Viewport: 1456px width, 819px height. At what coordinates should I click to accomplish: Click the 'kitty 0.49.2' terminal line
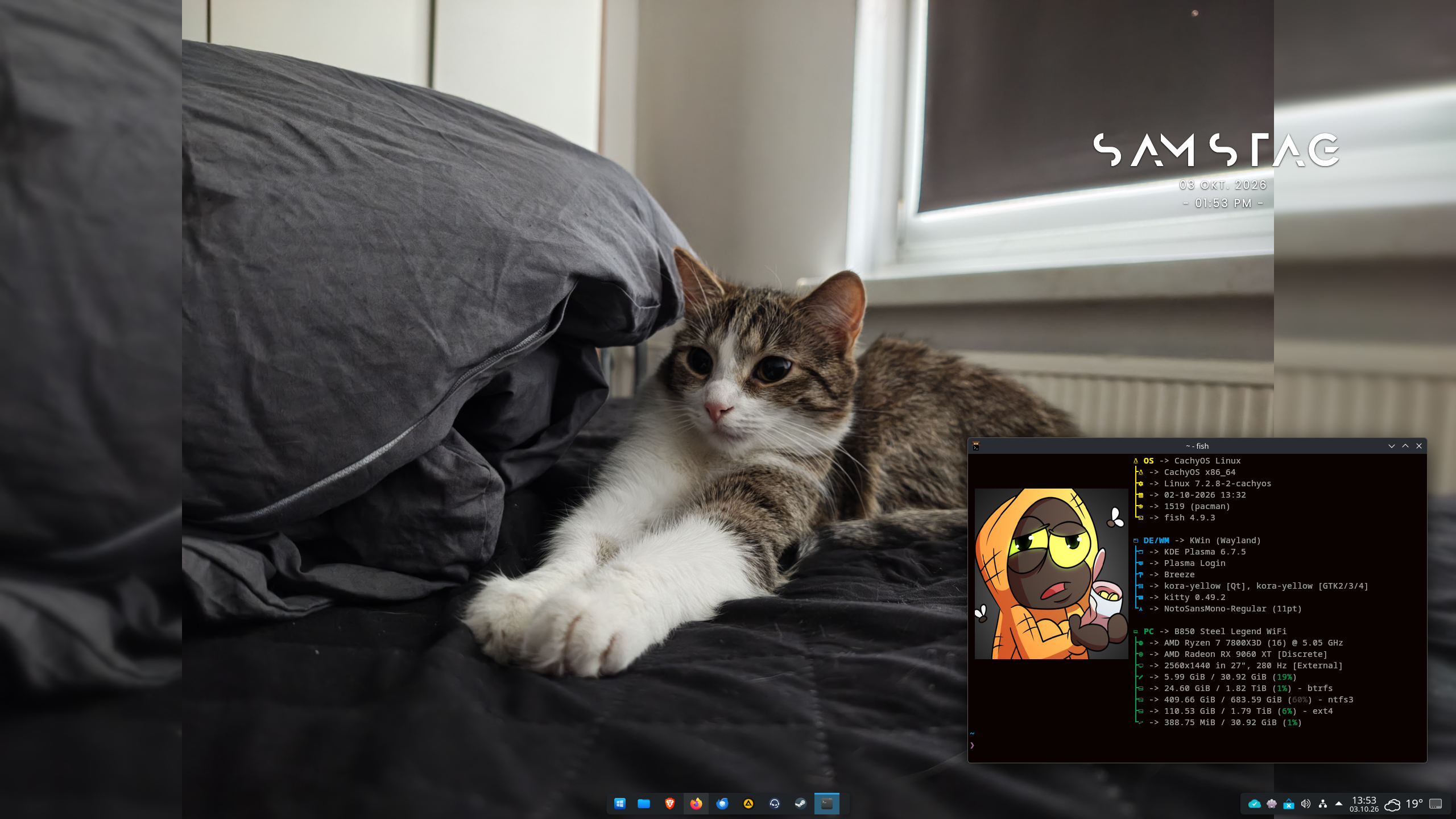click(1194, 597)
